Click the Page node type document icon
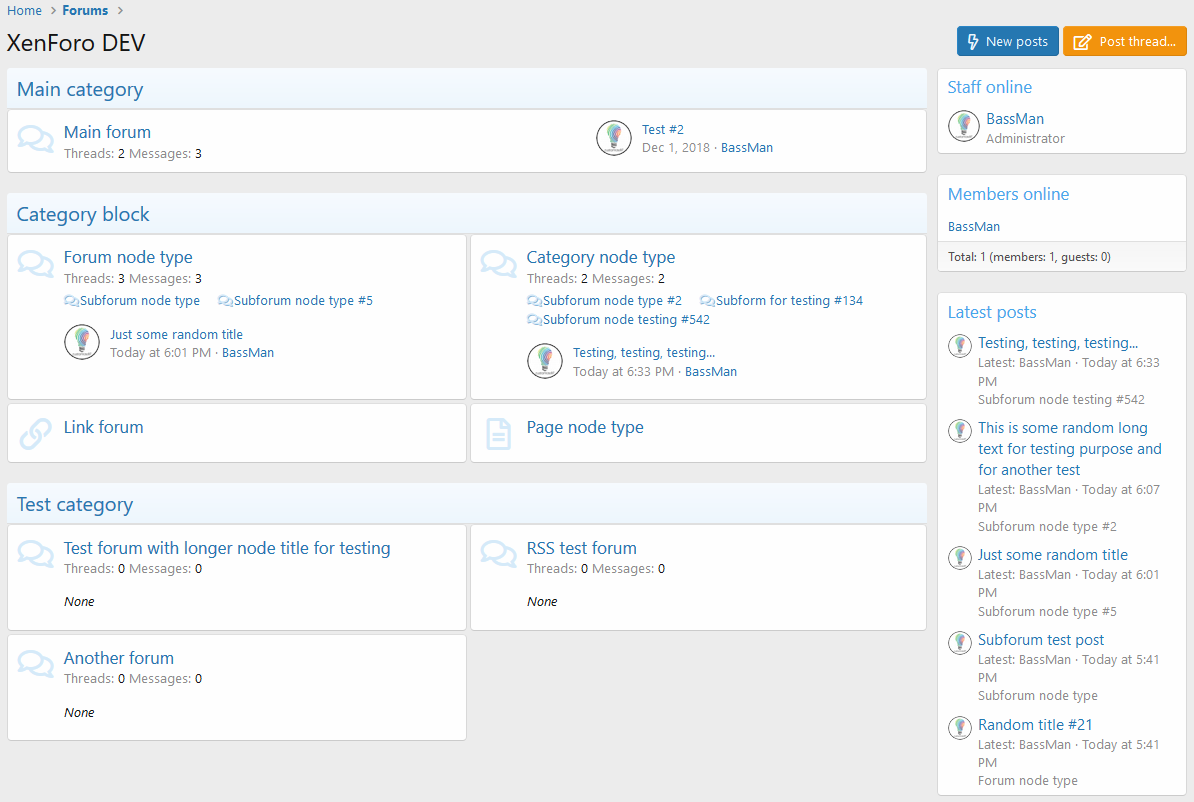 (x=498, y=433)
